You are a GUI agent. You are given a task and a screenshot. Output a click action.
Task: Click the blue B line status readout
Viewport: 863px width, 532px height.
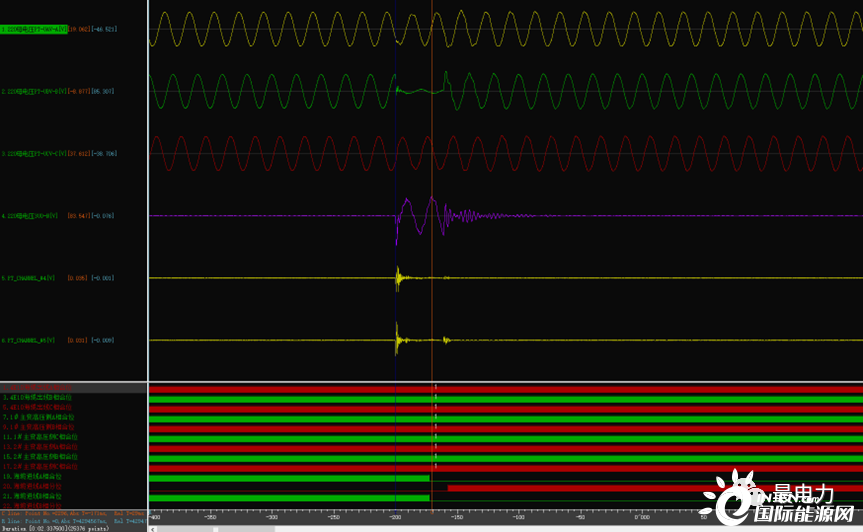coord(73,520)
